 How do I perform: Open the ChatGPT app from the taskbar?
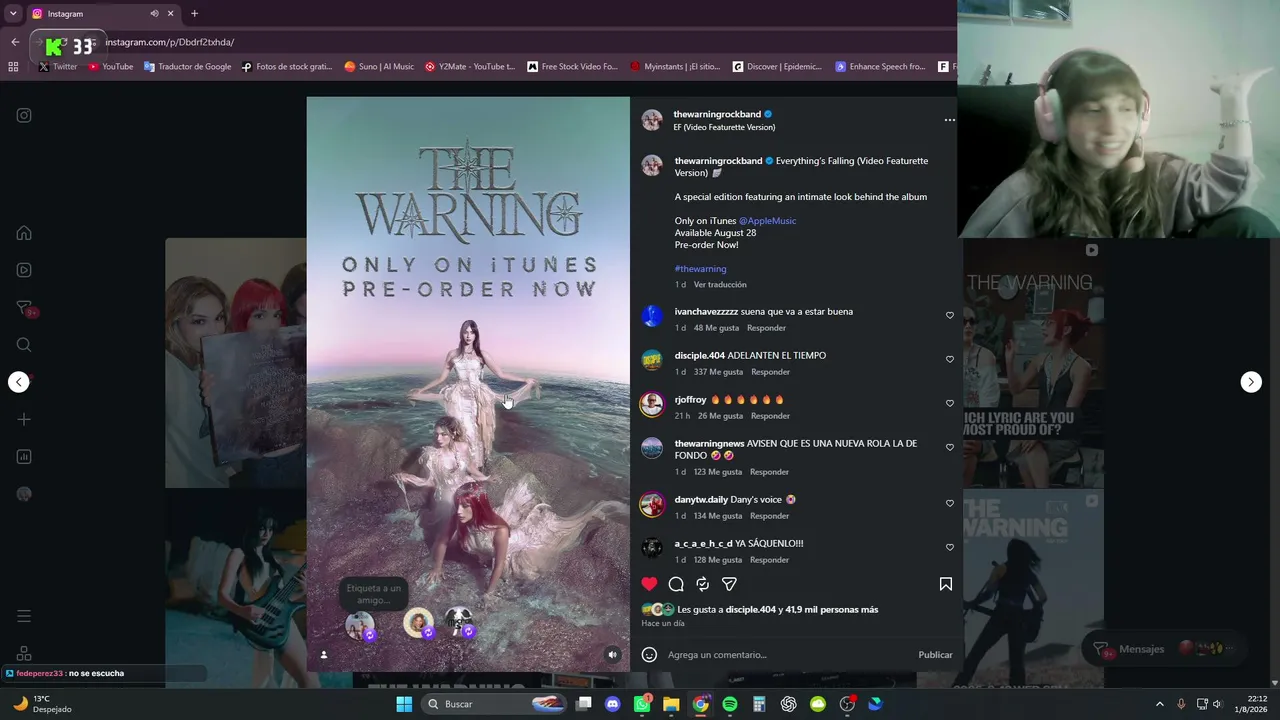click(x=789, y=704)
